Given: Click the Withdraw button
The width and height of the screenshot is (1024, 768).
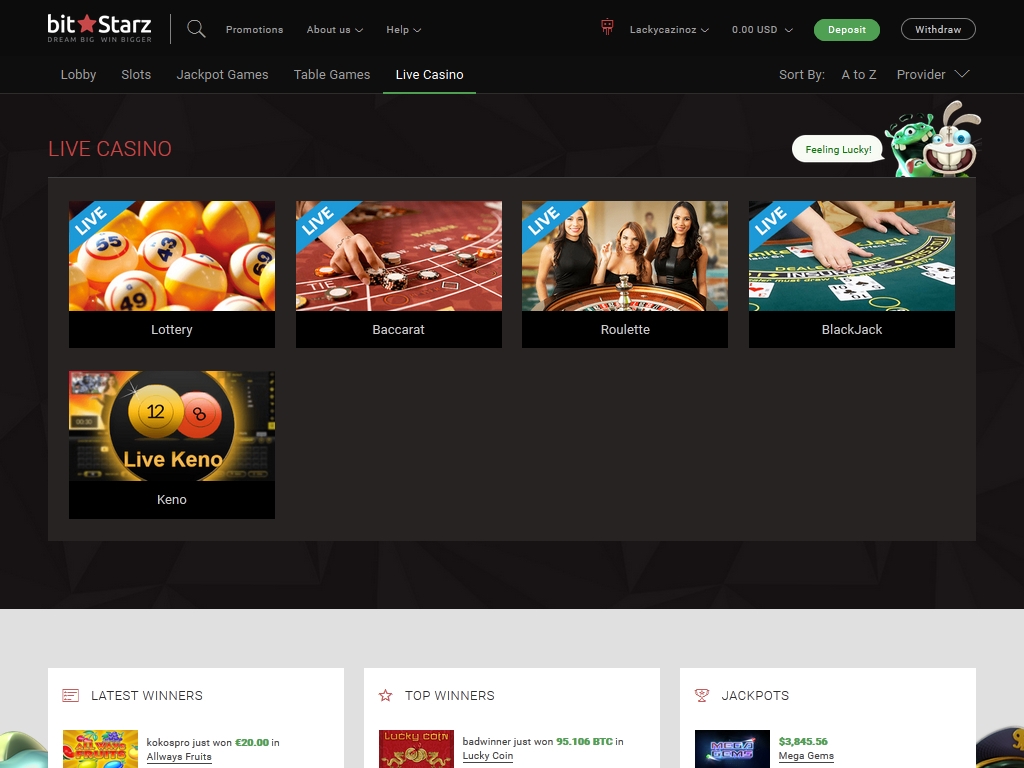Looking at the screenshot, I should (x=937, y=30).
